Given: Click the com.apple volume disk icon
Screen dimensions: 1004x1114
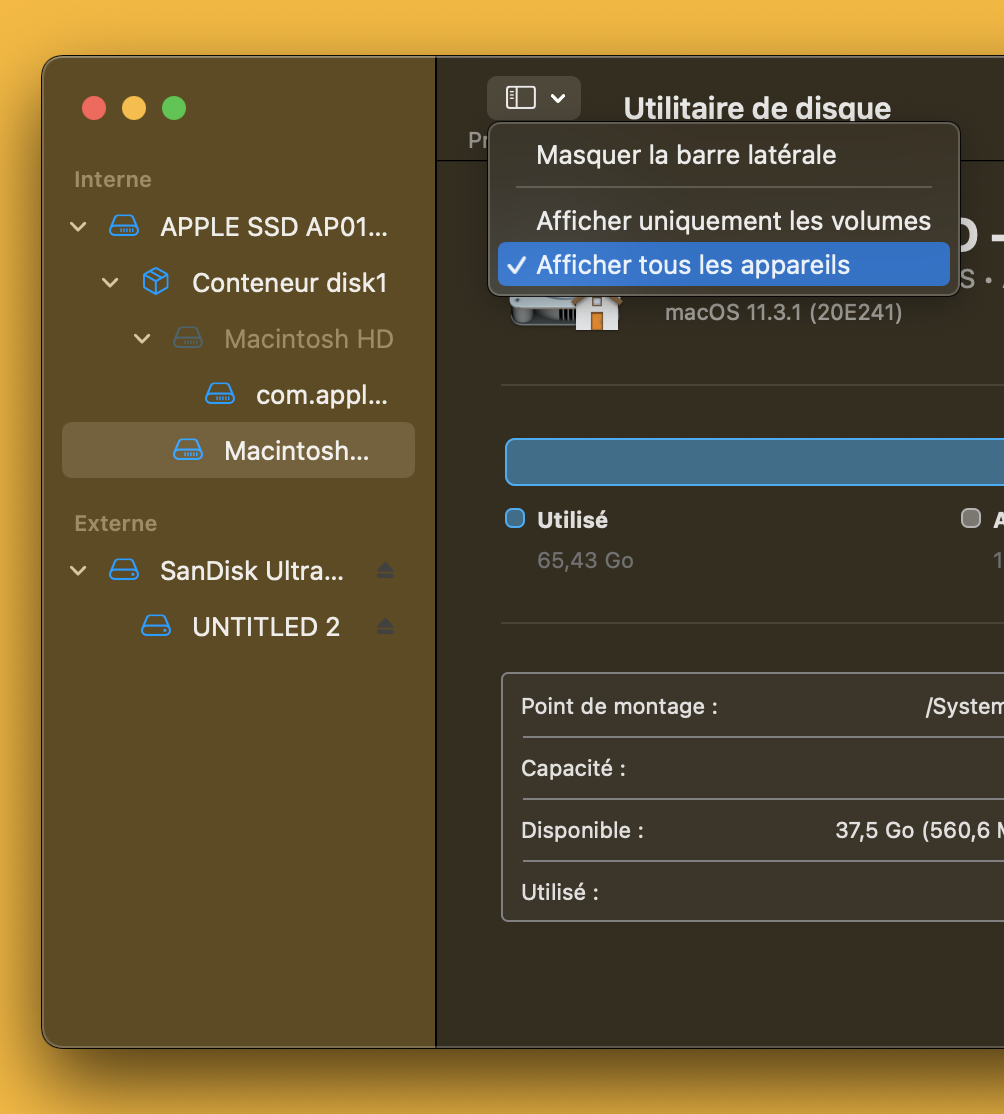Looking at the screenshot, I should [220, 394].
